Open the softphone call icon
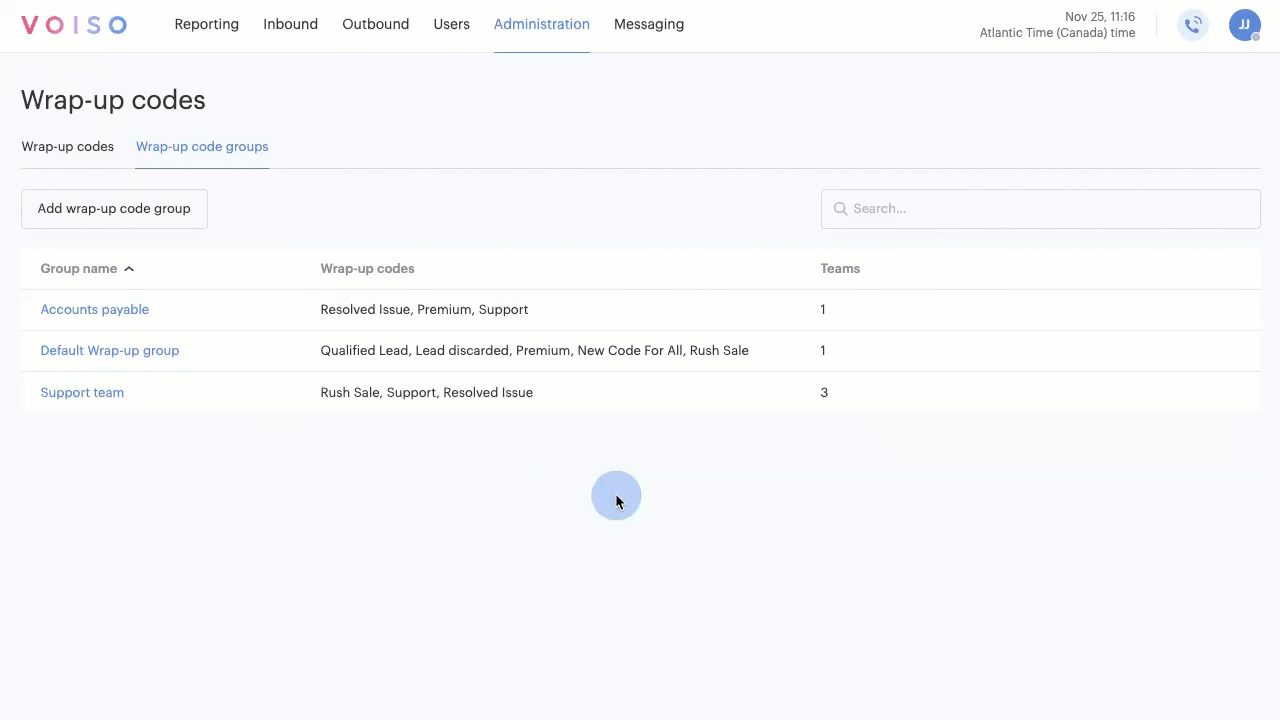This screenshot has width=1280, height=720. pyautogui.click(x=1192, y=25)
